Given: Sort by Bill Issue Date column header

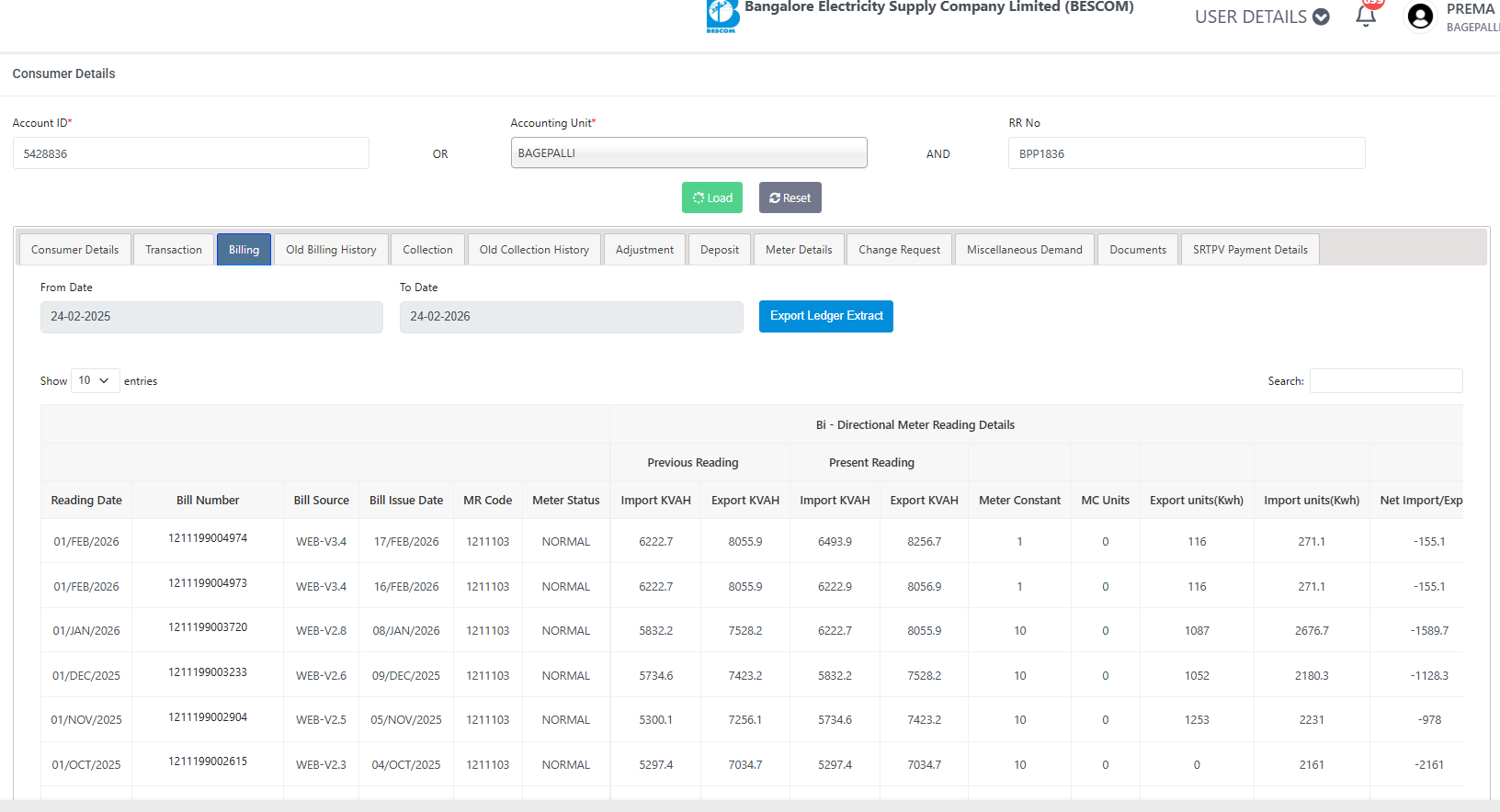Looking at the screenshot, I should point(405,501).
